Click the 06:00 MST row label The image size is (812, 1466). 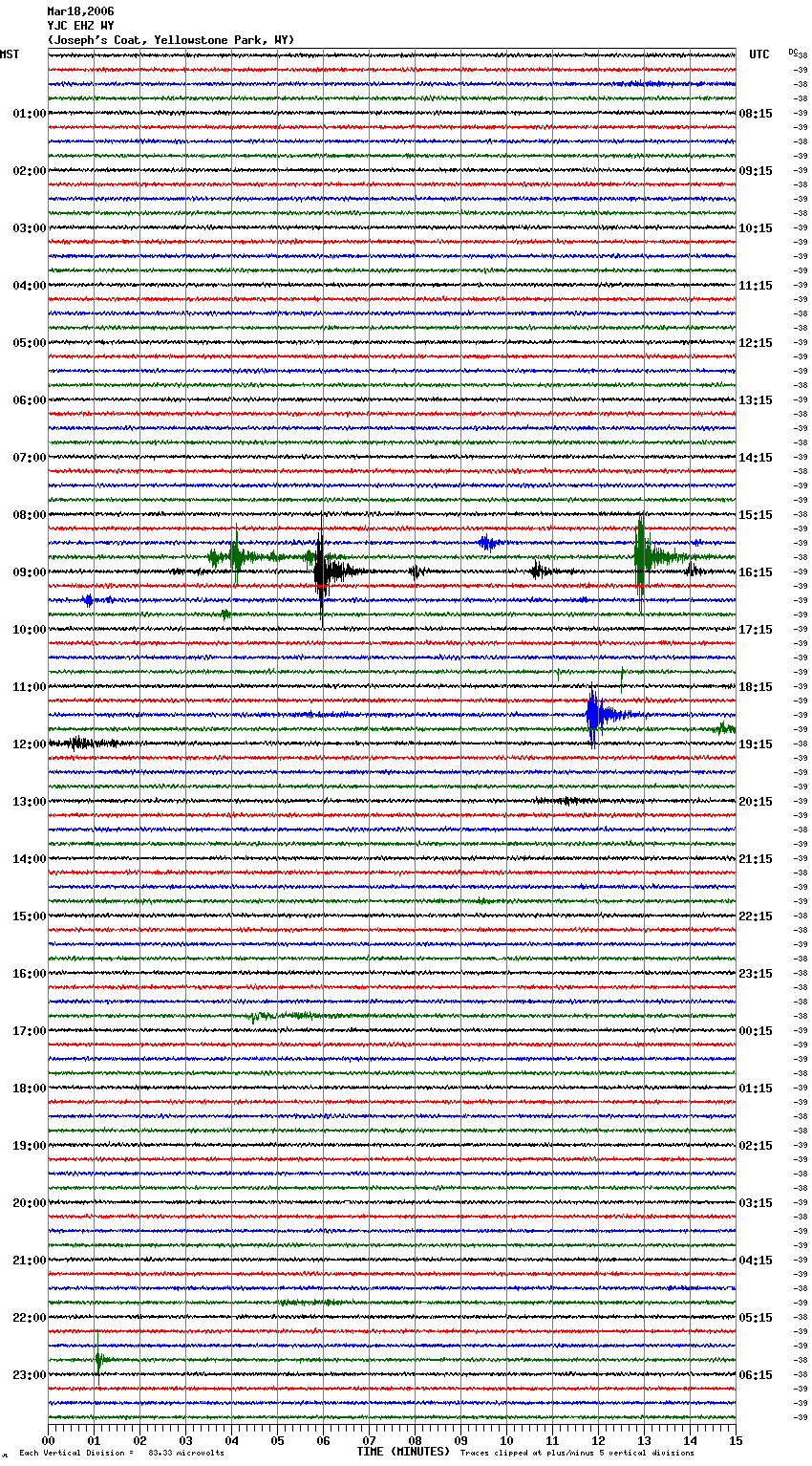(x=30, y=400)
